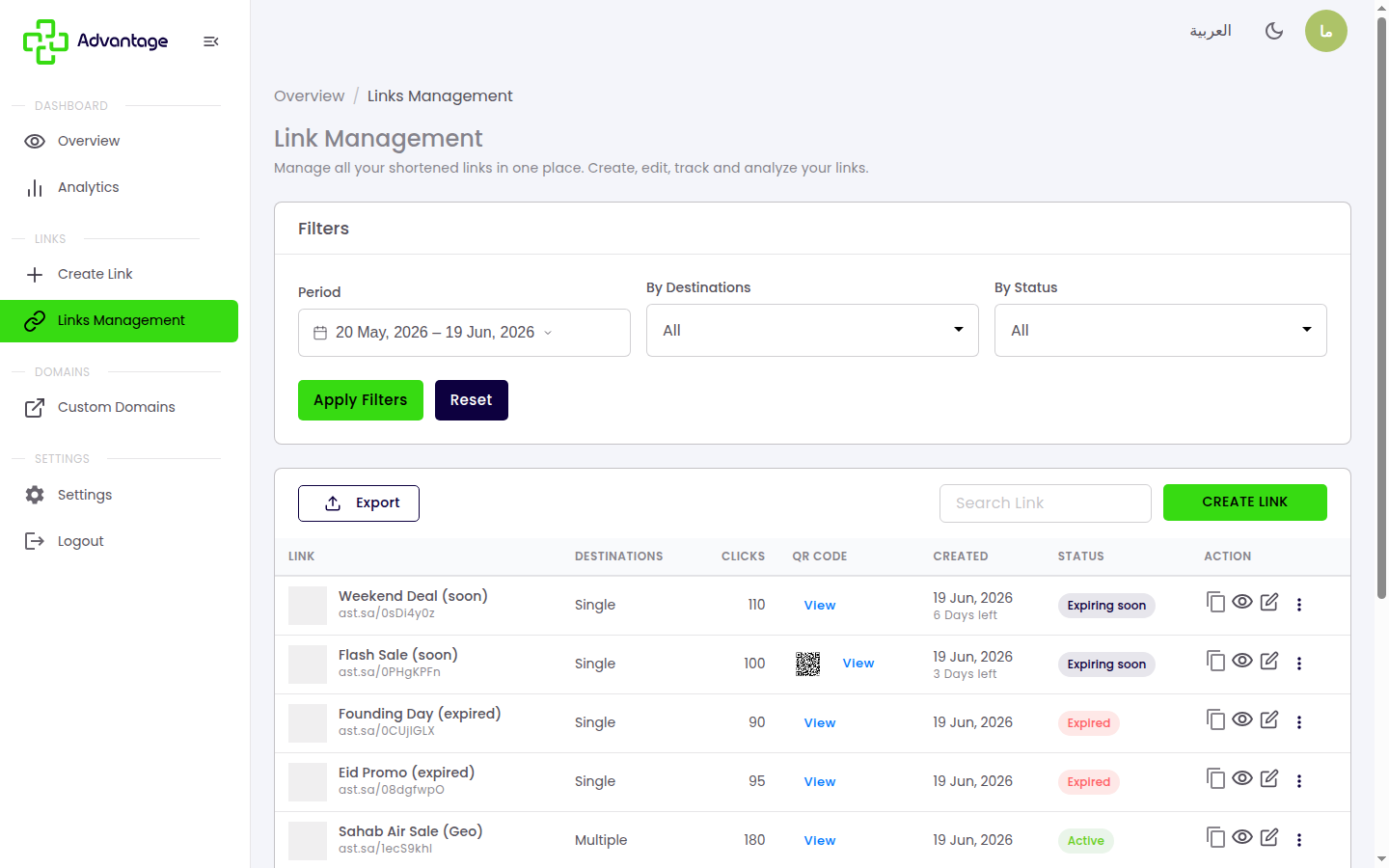Expand the By Status dropdown
The width and height of the screenshot is (1389, 868).
click(x=1160, y=331)
